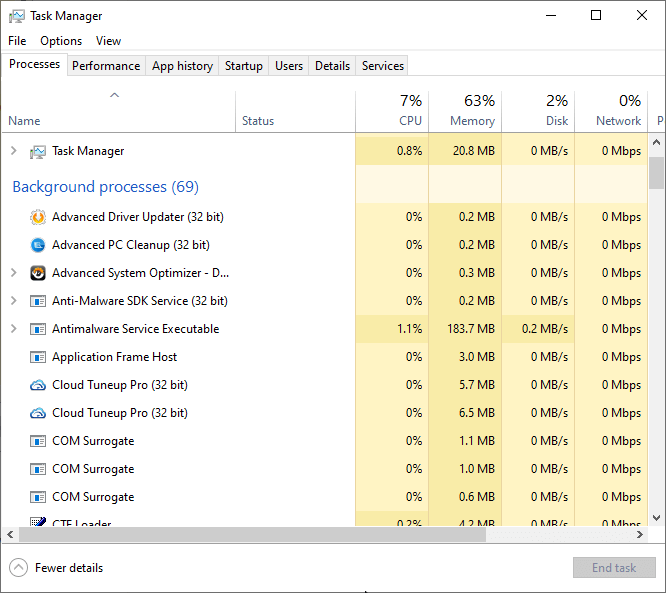Open the File menu
The height and width of the screenshot is (593, 666).
17,41
